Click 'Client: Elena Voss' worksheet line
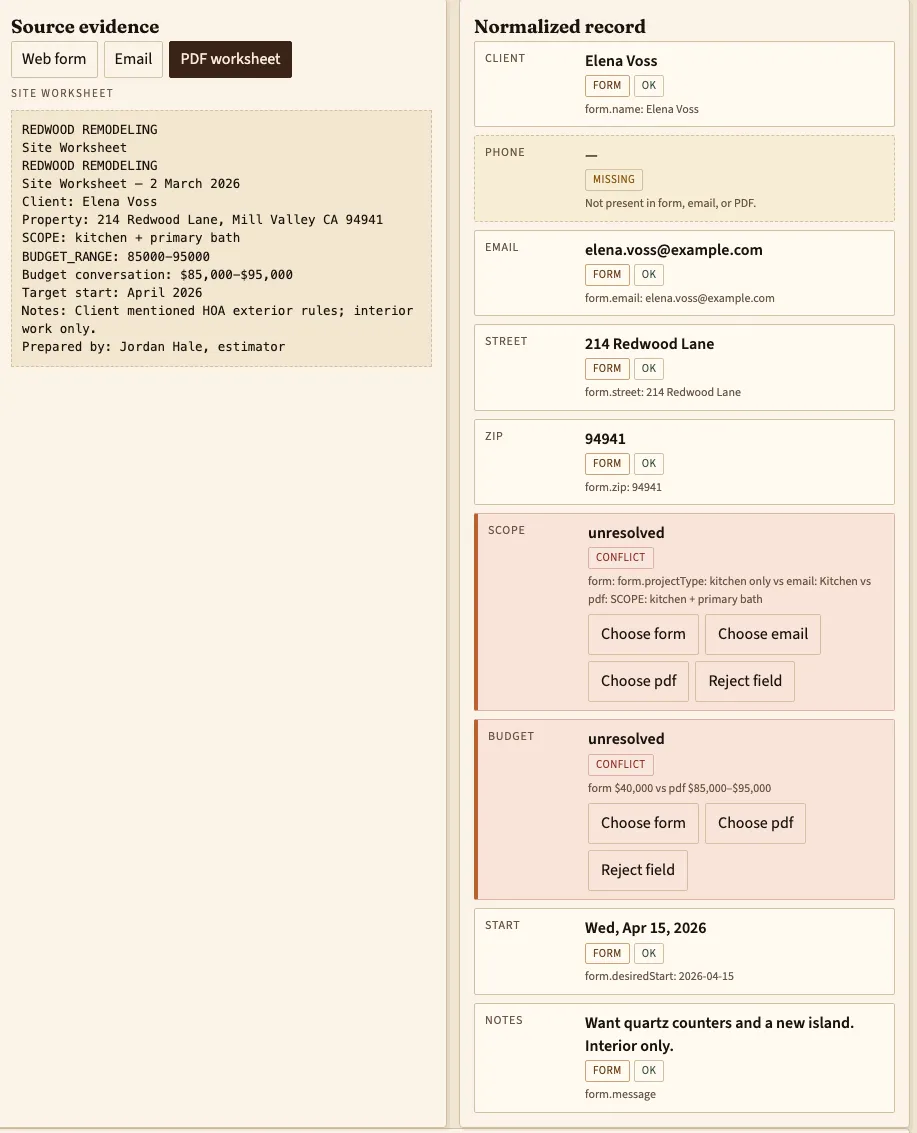Screen dimensions: 917x1133 click(89, 202)
